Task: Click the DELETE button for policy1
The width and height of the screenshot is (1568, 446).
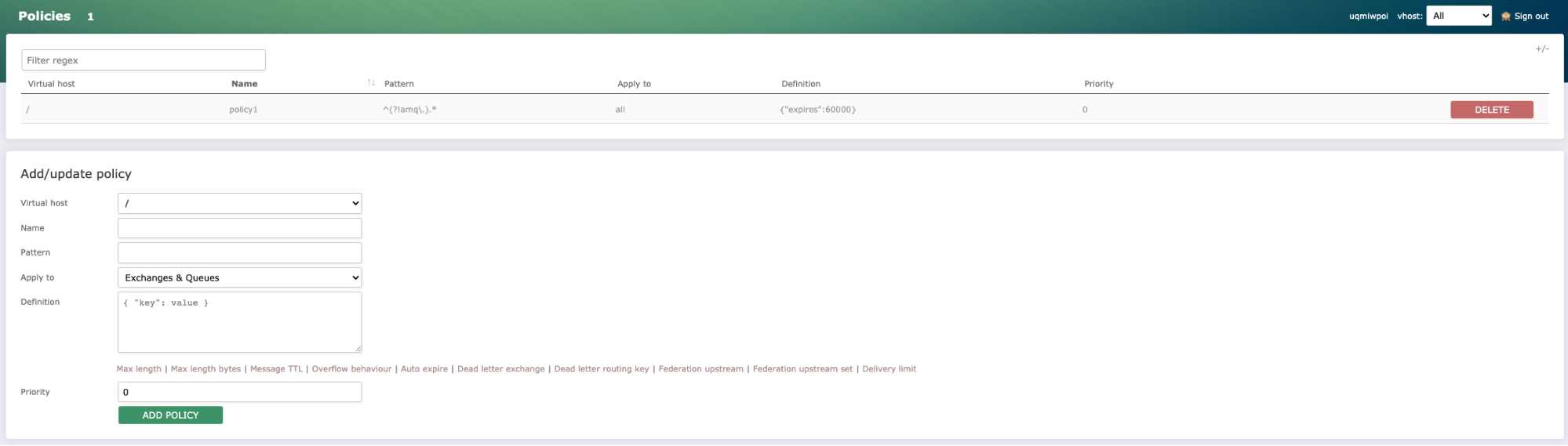Action: (1491, 110)
